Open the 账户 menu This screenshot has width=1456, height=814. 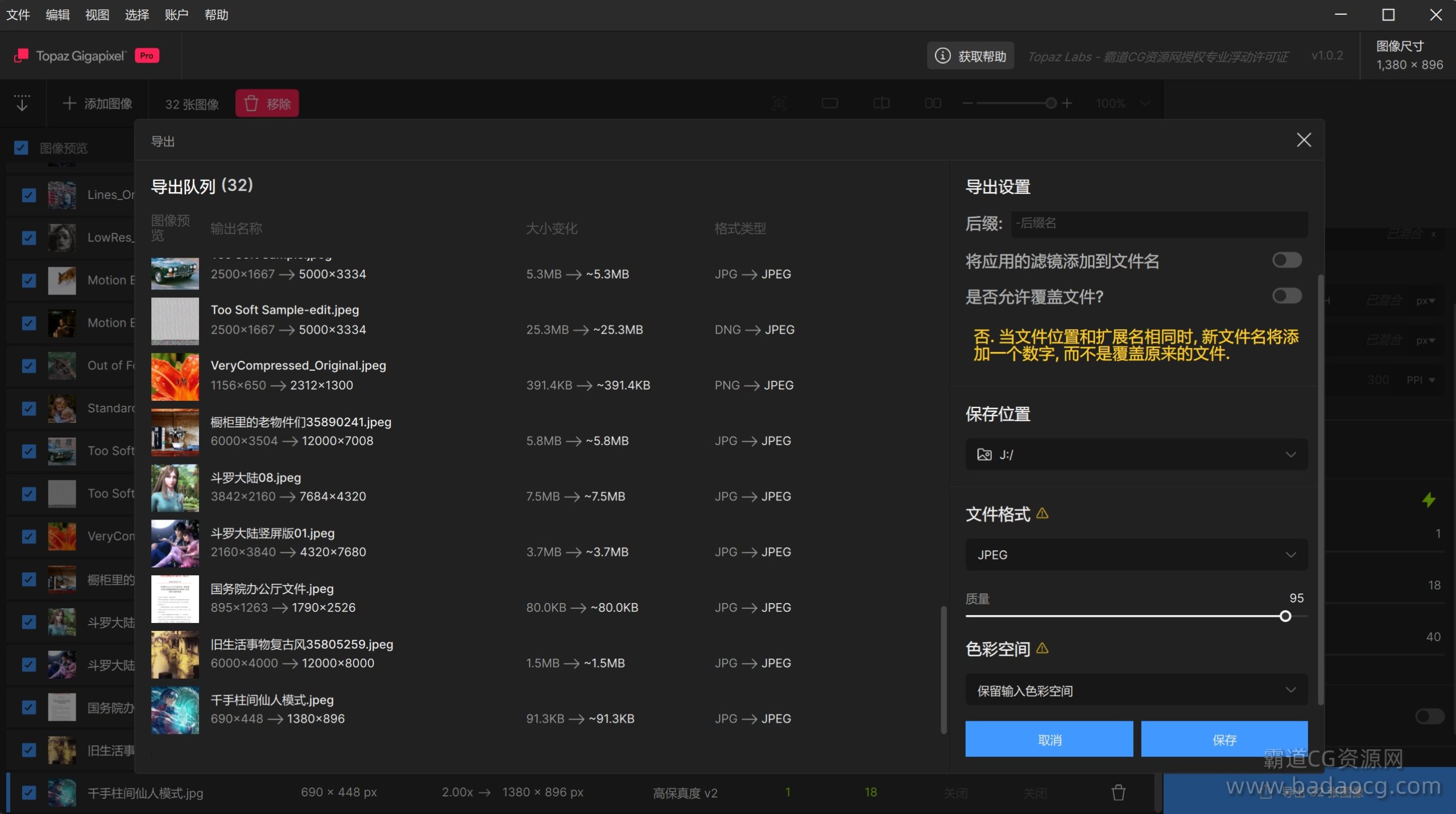pyautogui.click(x=176, y=15)
